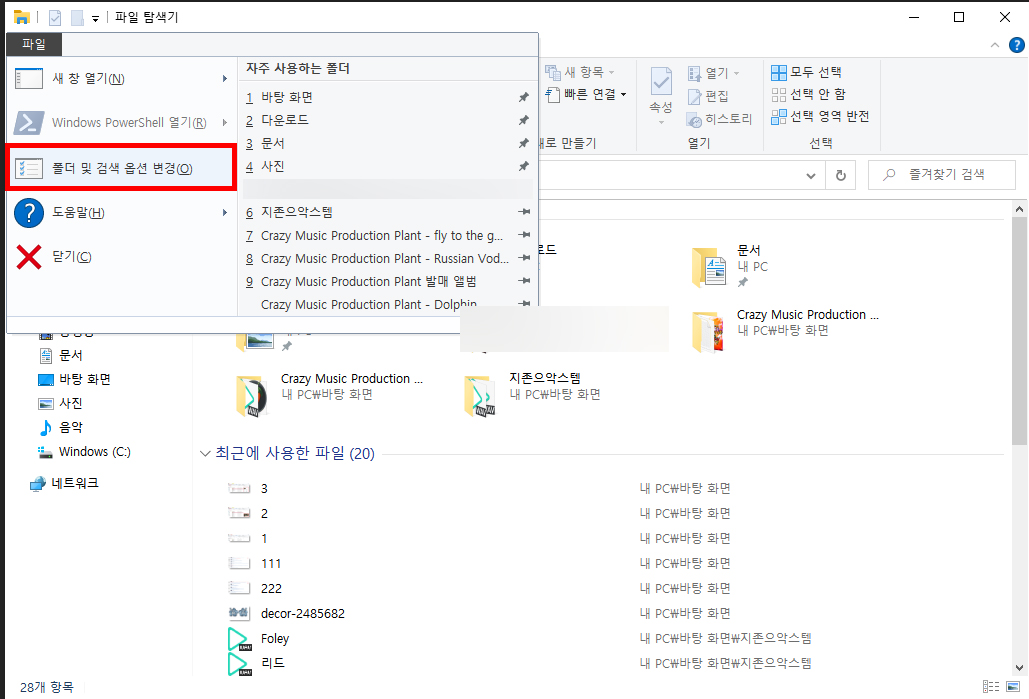The image size is (1029, 699).
Task: Click 선택 영역 반전 in ribbon
Action: click(x=820, y=117)
